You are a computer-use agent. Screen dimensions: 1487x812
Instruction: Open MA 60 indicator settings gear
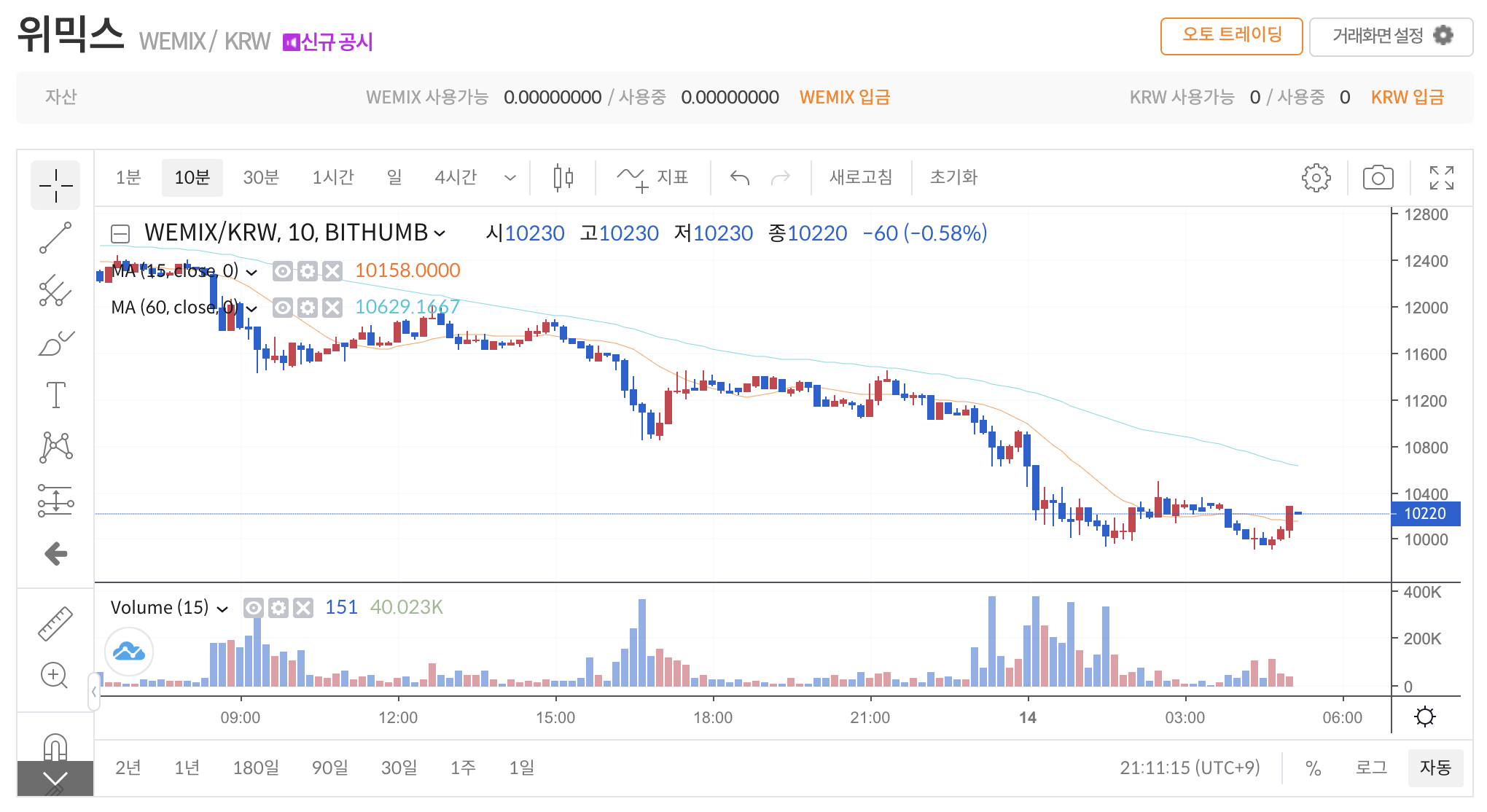coord(308,308)
